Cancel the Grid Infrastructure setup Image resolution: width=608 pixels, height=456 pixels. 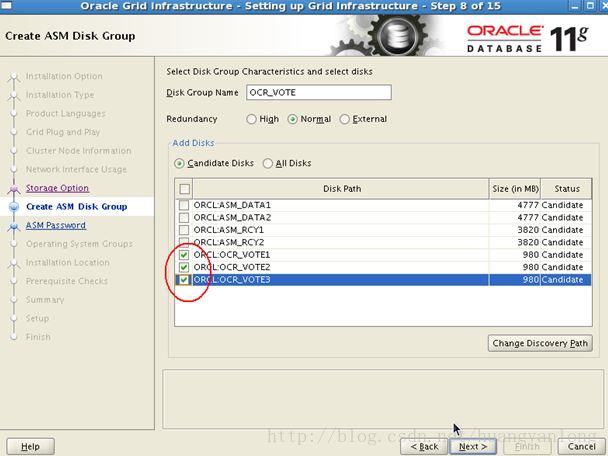[x=582, y=447]
